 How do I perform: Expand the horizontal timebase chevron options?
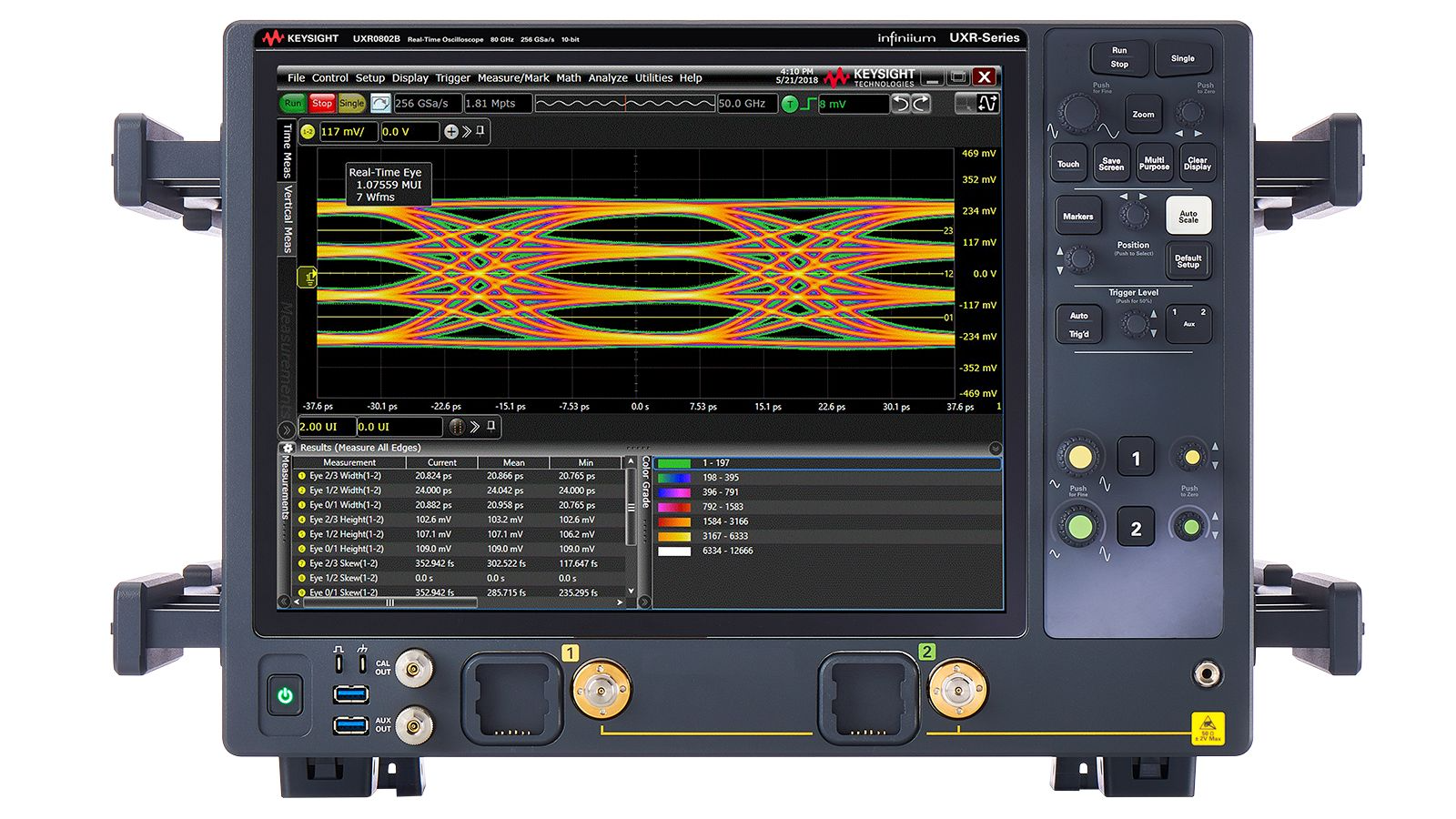[474, 427]
